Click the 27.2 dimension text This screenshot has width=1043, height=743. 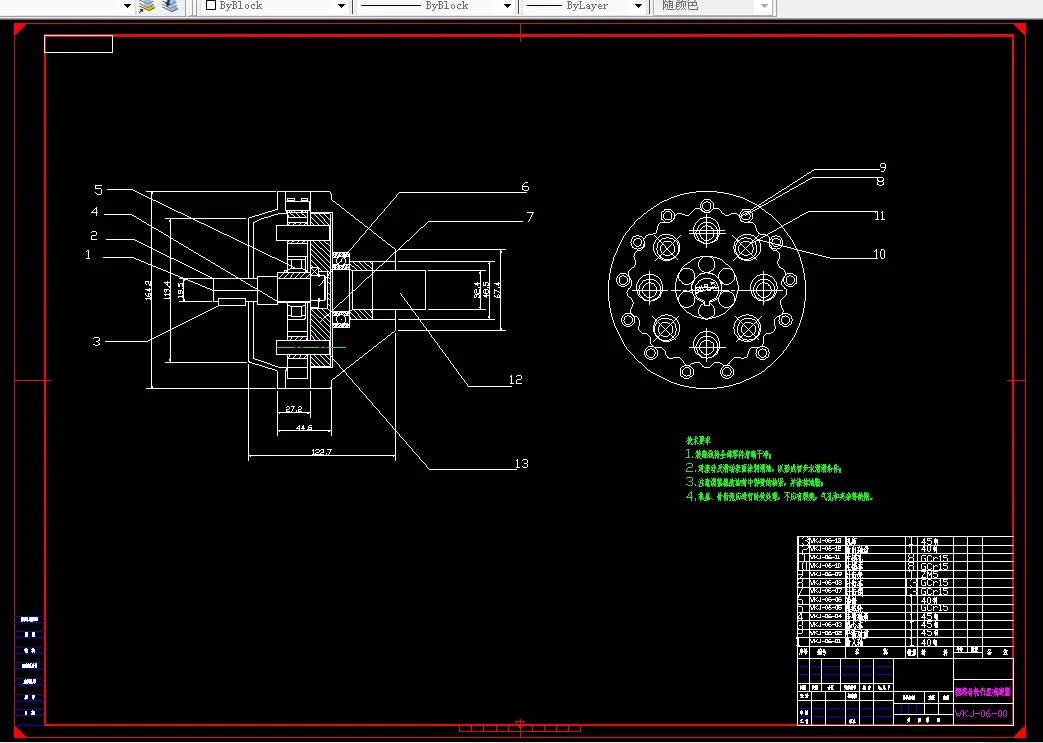[293, 409]
